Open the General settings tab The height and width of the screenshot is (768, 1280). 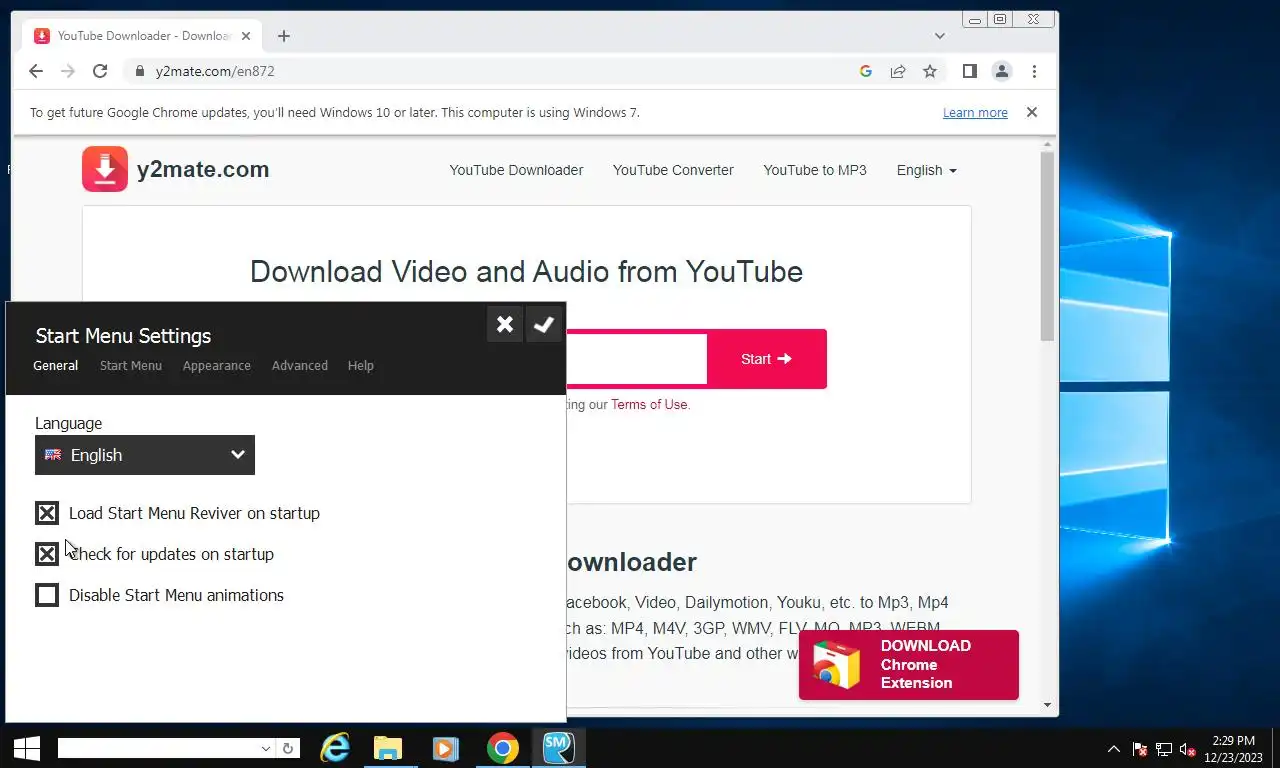pos(55,365)
